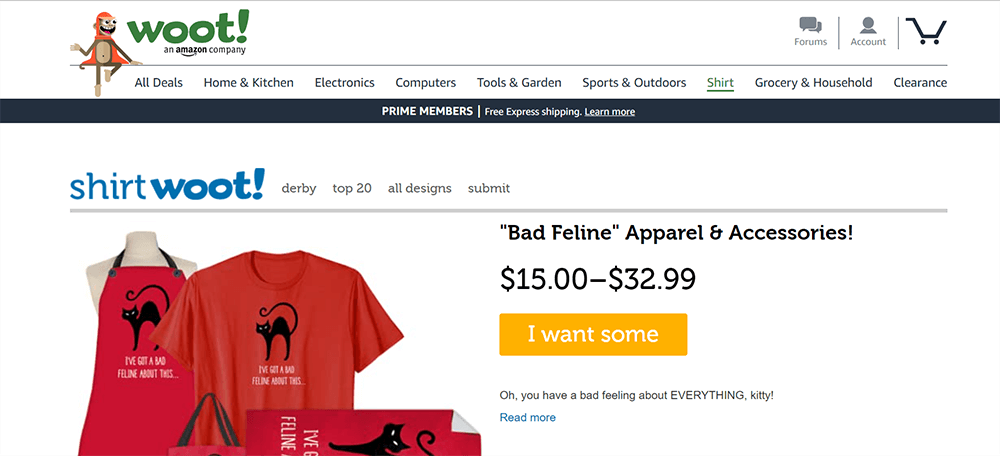Go to Grocery & Household
The image size is (1000, 456).
(813, 83)
